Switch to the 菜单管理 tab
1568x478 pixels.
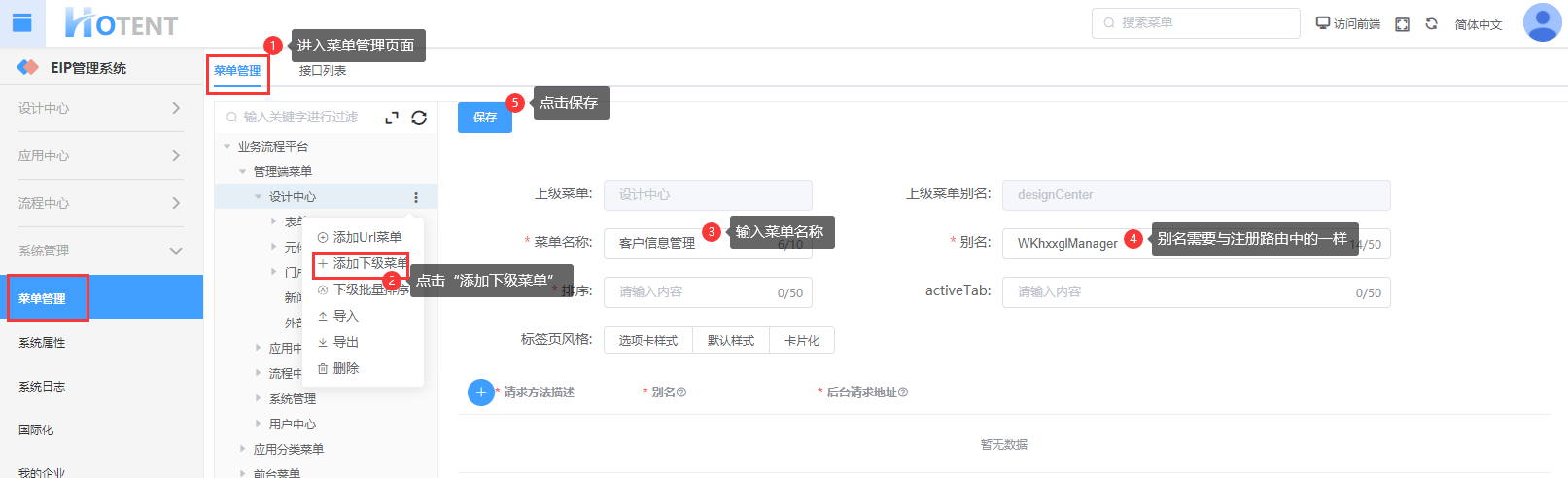pos(237,71)
